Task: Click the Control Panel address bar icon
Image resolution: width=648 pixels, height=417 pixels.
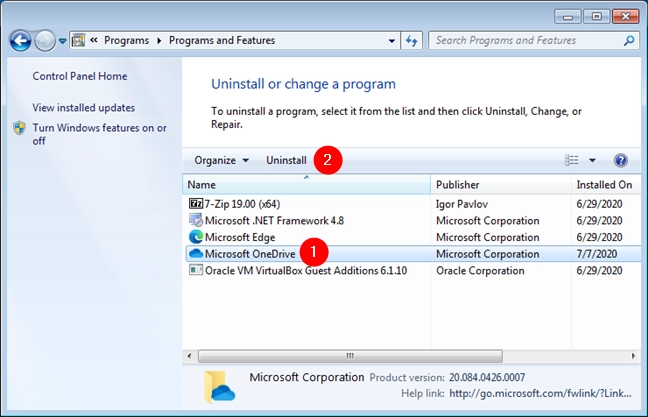Action: tap(78, 41)
